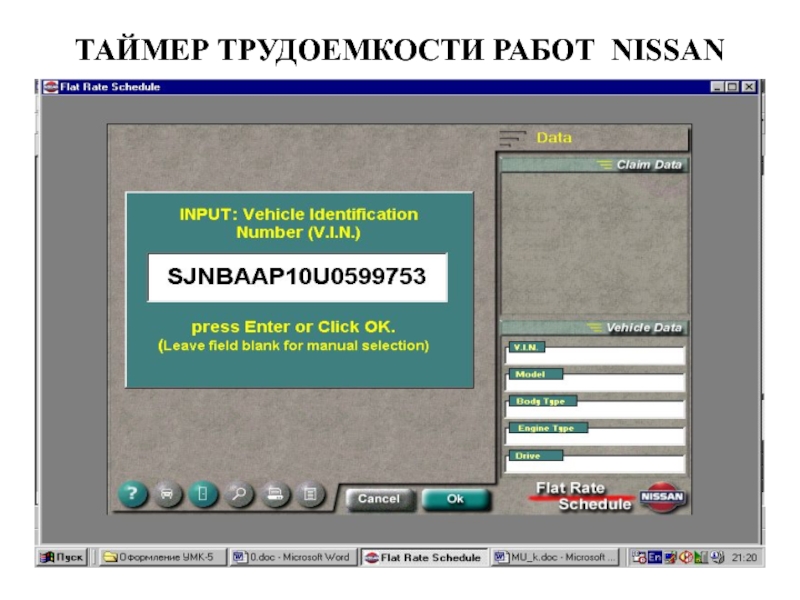
Task: Open help with the question mark icon
Action: pyautogui.click(x=132, y=494)
